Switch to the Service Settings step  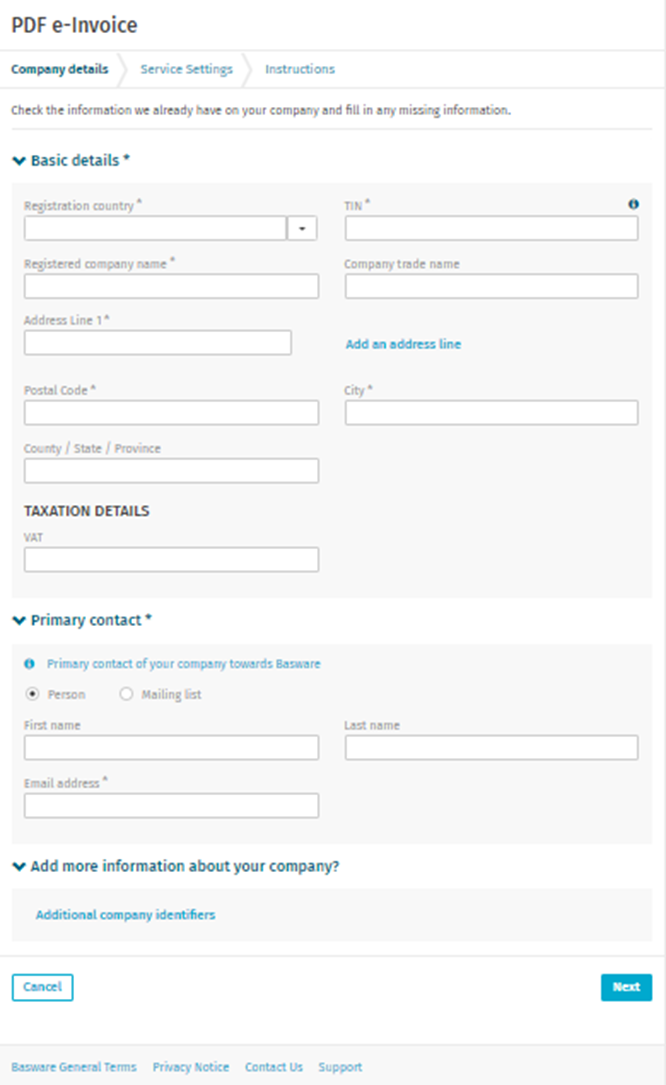coord(186,69)
